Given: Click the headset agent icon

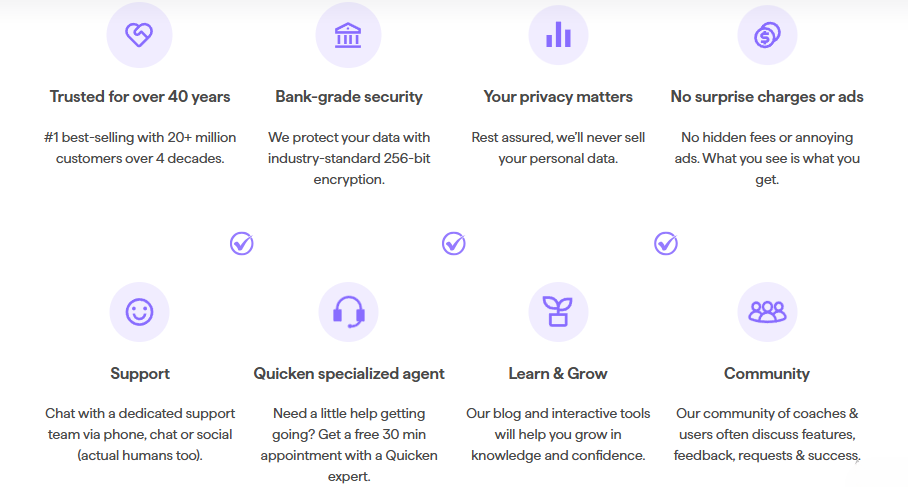Looking at the screenshot, I should click(x=348, y=312).
